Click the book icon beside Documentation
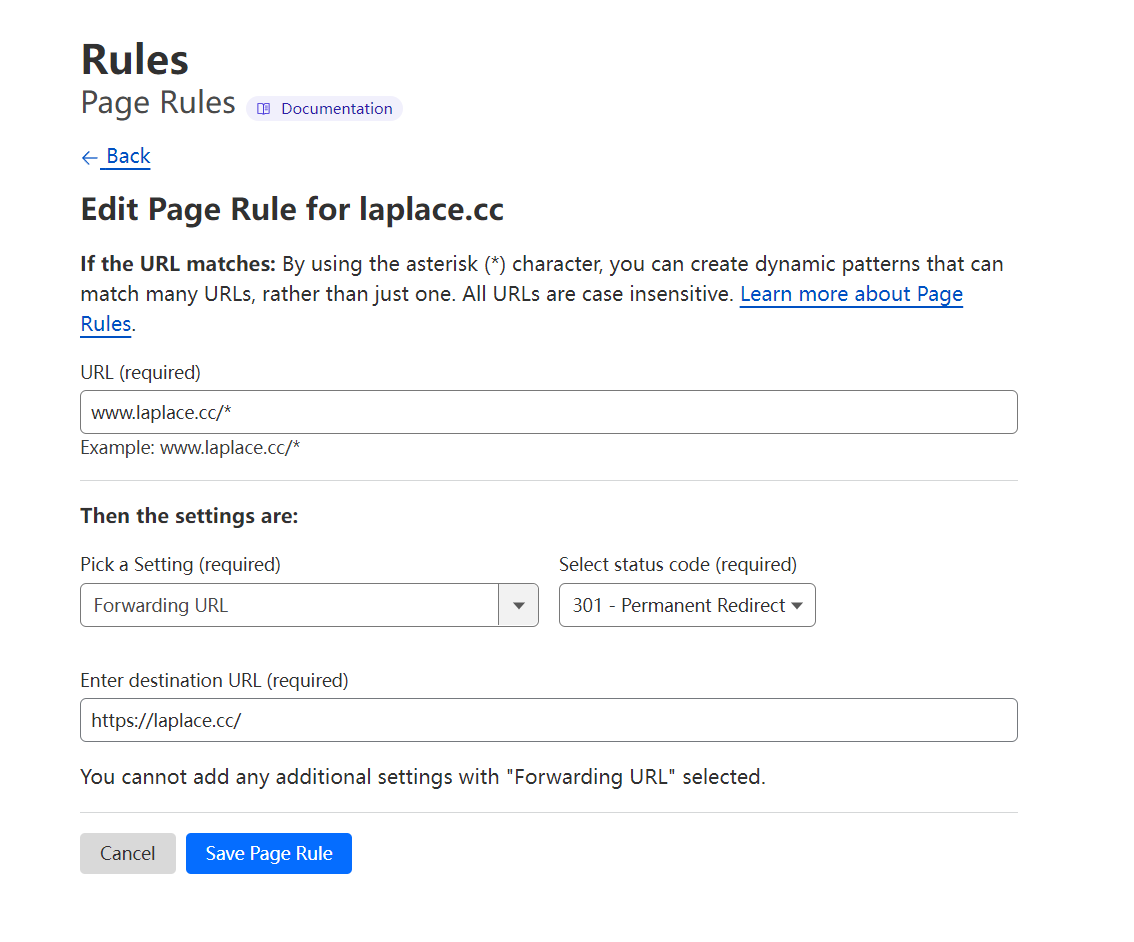The width and height of the screenshot is (1134, 942). click(264, 109)
